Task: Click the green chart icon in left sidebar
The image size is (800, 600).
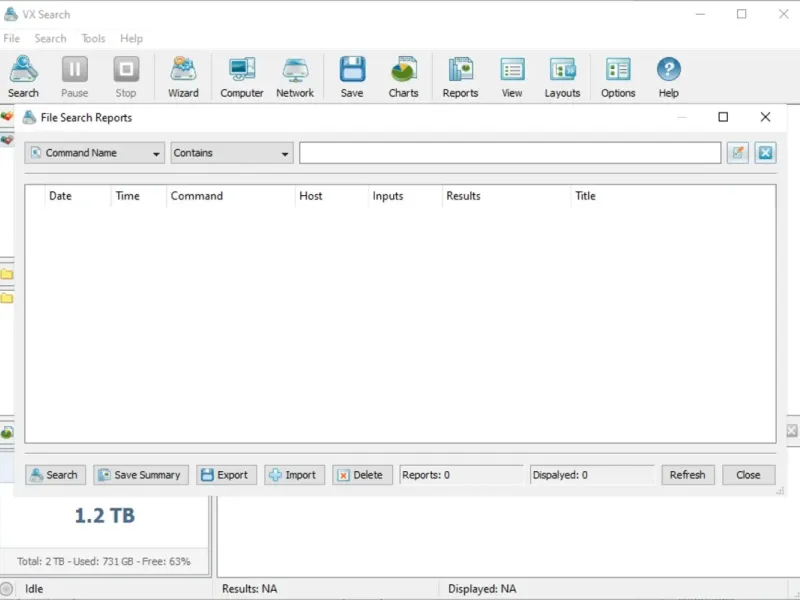Action: pyautogui.click(x=7, y=433)
